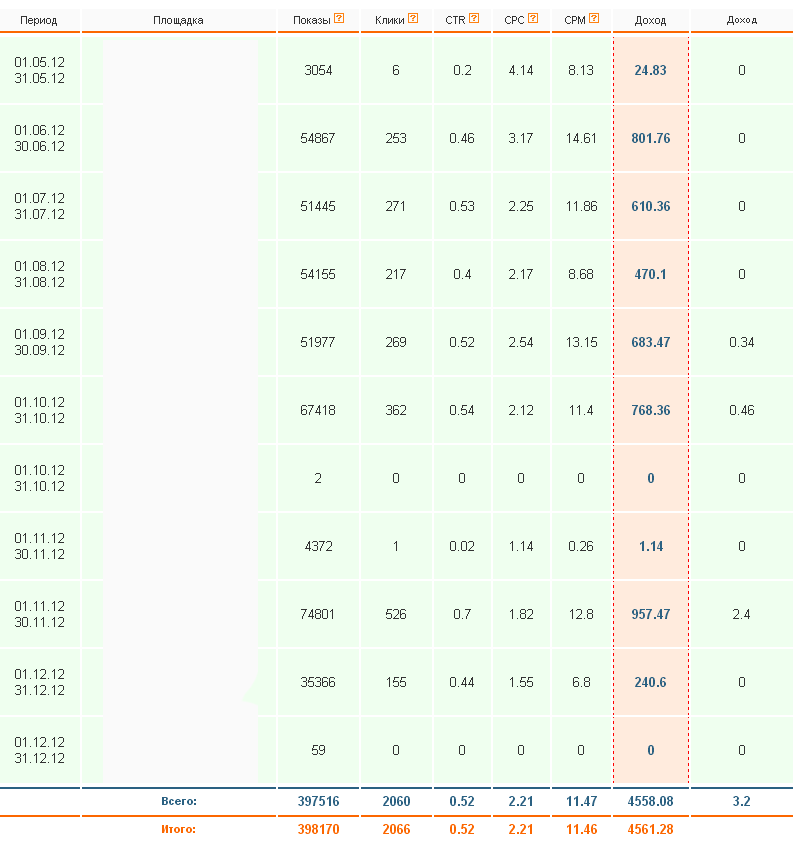This screenshot has width=800, height=850.
Task: Click CTR value 0.7
Action: pos(462,614)
